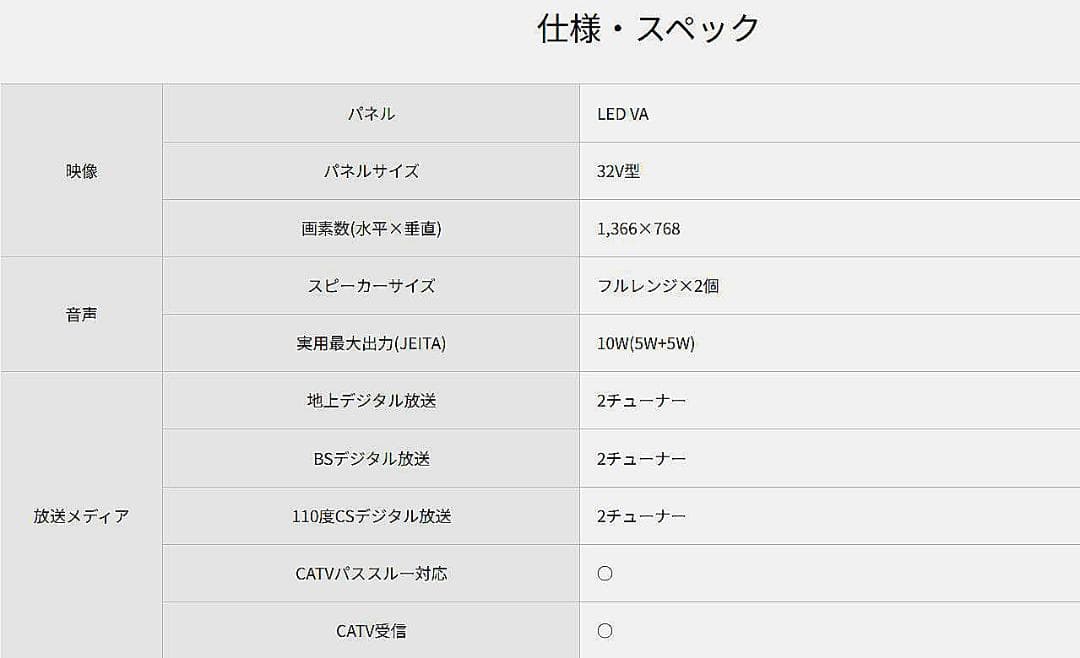Click the BSデジタル放送 label
1080x658 pixels.
[371, 459]
